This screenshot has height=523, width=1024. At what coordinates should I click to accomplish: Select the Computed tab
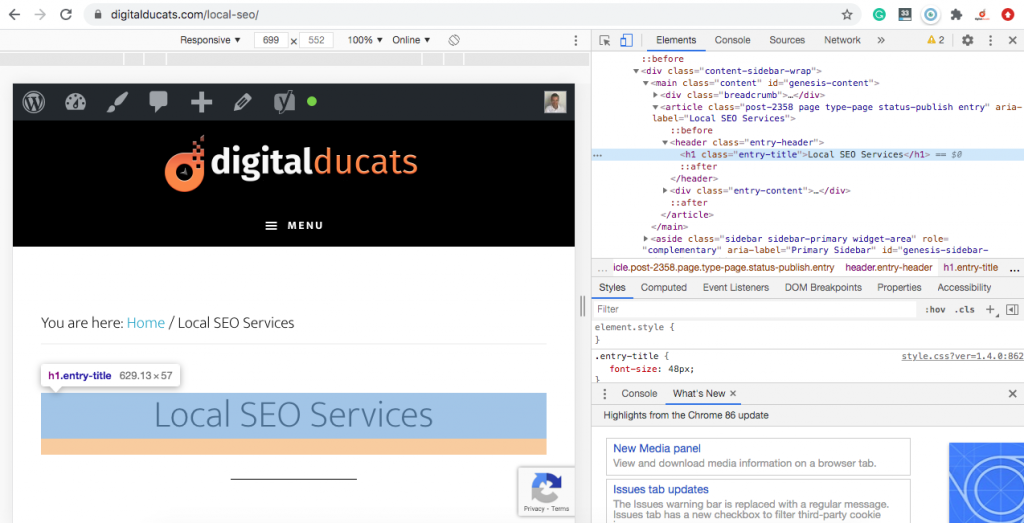point(664,287)
